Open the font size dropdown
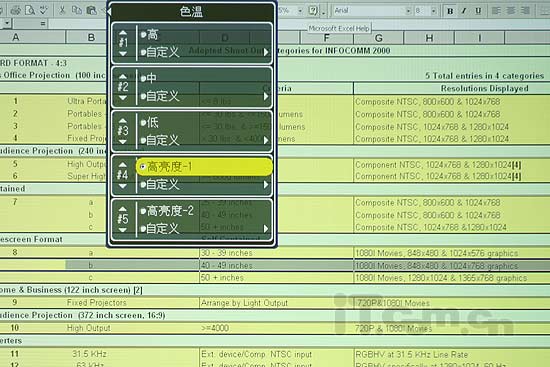This screenshot has height=367, width=550. [x=434, y=11]
